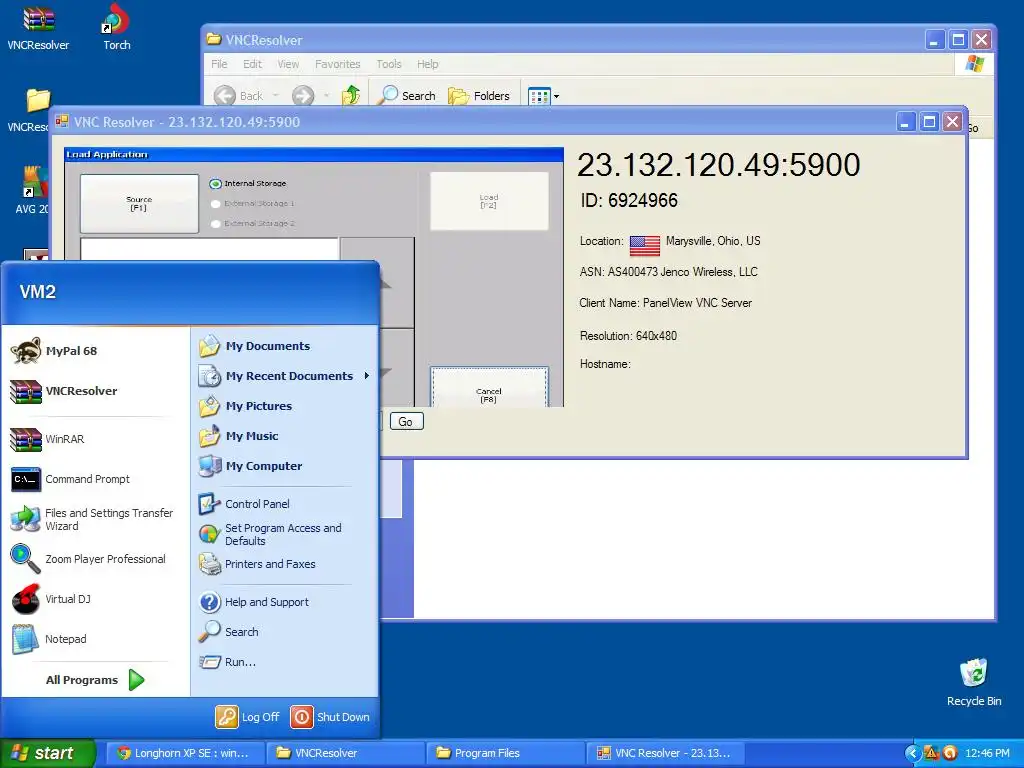1024x768 pixels.
Task: Open Forward button history dropdown arrow
Action: click(326, 96)
